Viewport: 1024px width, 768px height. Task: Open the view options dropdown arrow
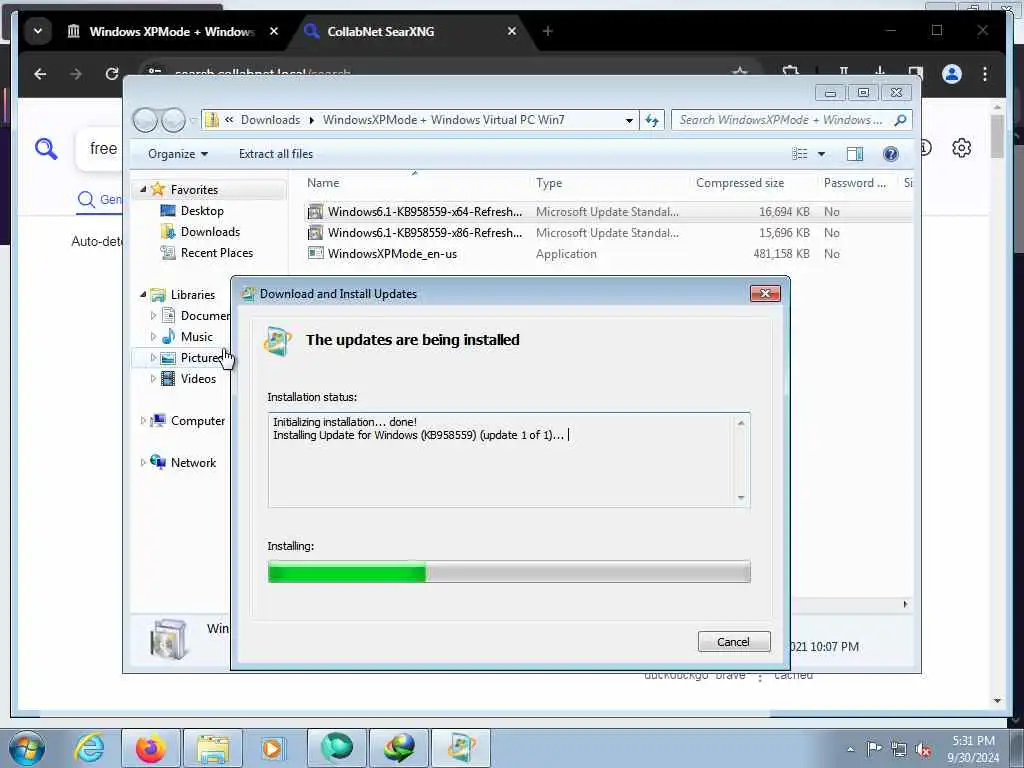coord(822,154)
